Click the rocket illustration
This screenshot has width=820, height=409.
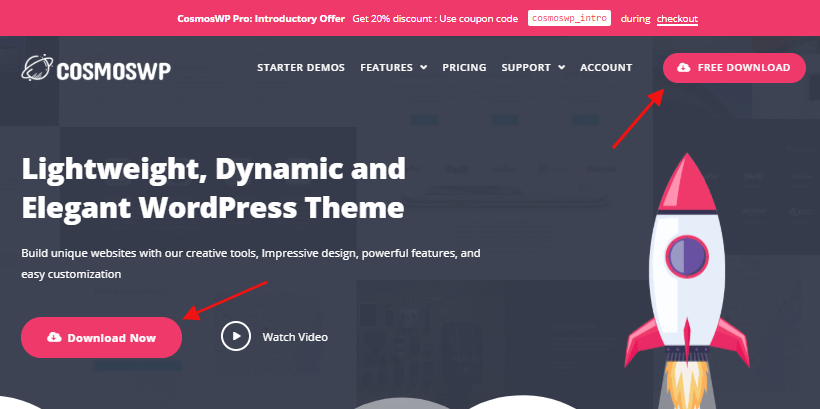point(687,280)
